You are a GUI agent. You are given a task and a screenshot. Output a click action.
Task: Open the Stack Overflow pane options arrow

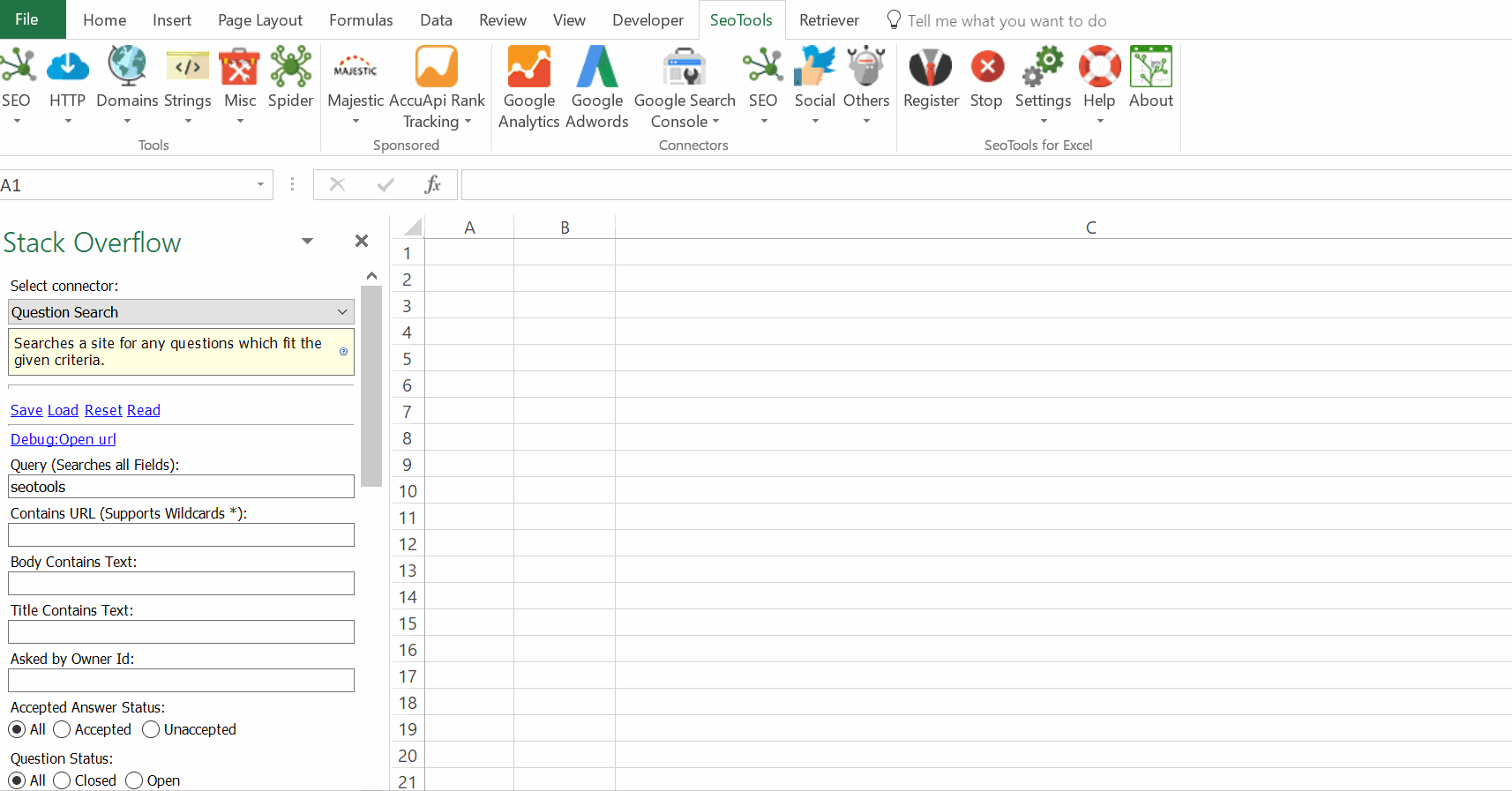tap(307, 241)
